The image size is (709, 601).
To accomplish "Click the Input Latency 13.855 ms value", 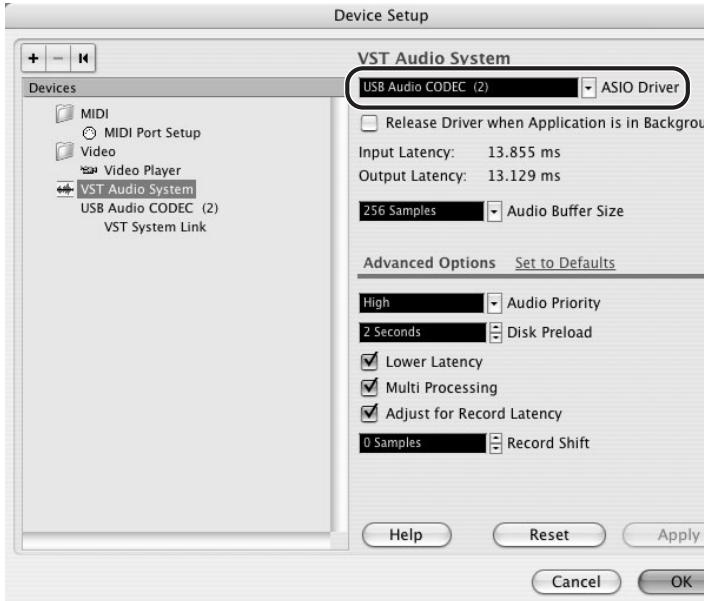I will [524, 152].
